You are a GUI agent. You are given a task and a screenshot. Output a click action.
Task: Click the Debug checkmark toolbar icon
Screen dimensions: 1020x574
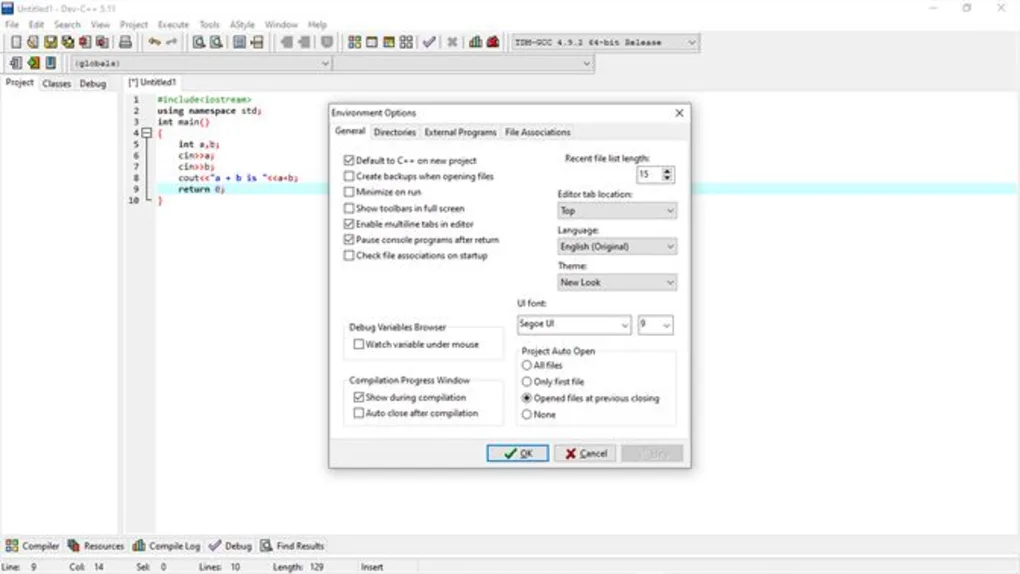coord(429,42)
